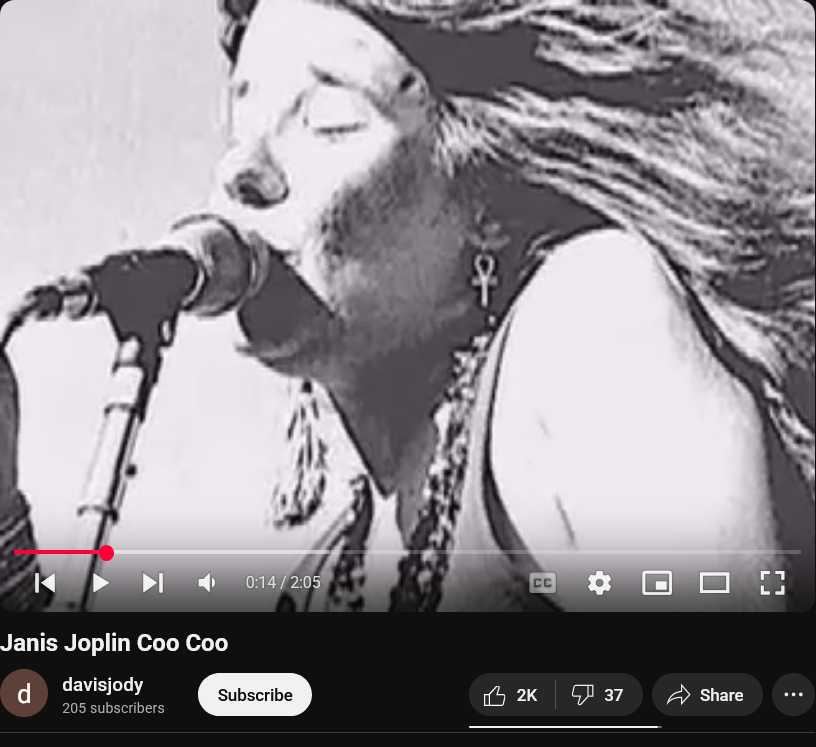Subscribe to the davisjody channel

(x=254, y=695)
